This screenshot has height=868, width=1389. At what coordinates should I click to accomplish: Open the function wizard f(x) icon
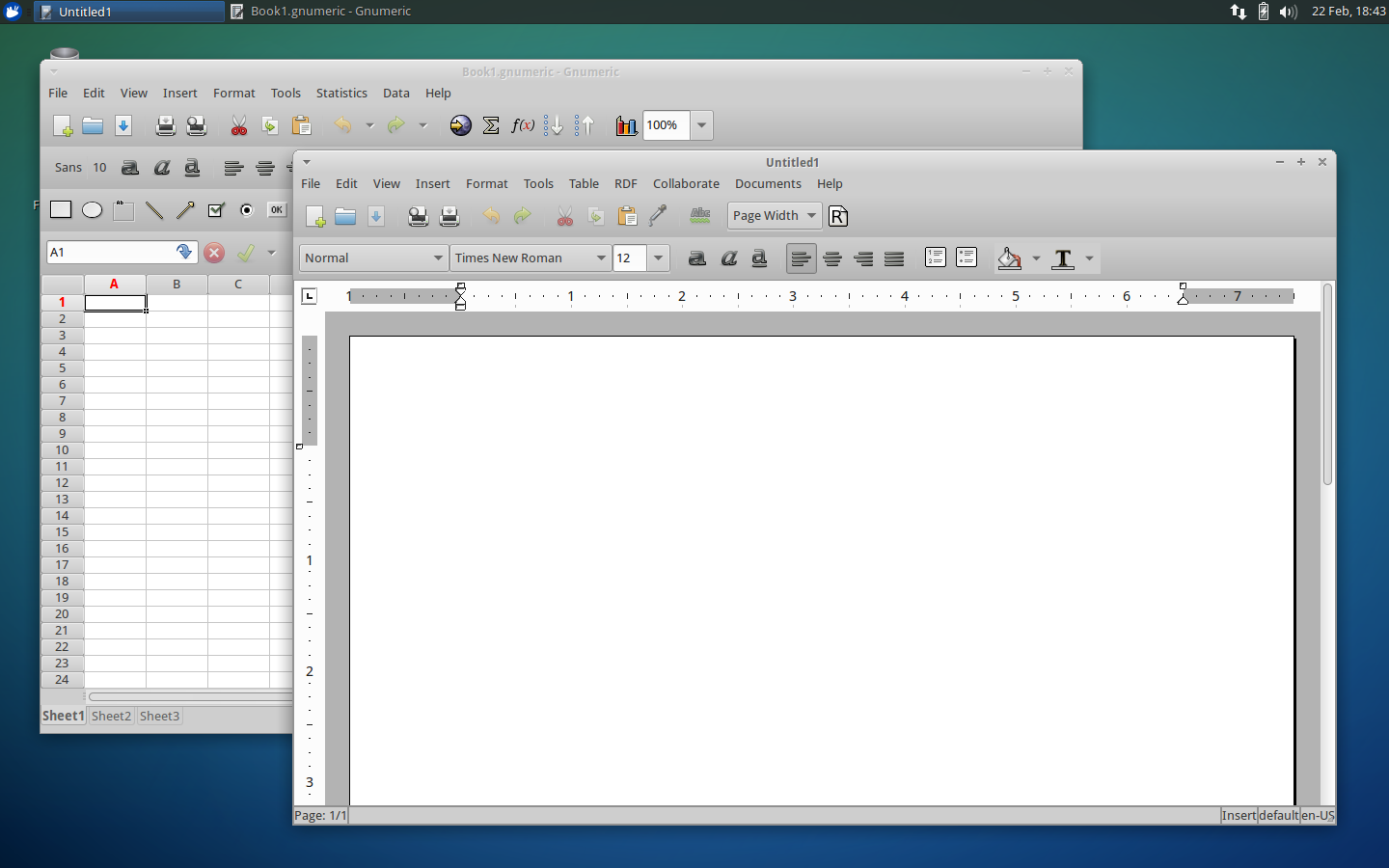coord(523,125)
